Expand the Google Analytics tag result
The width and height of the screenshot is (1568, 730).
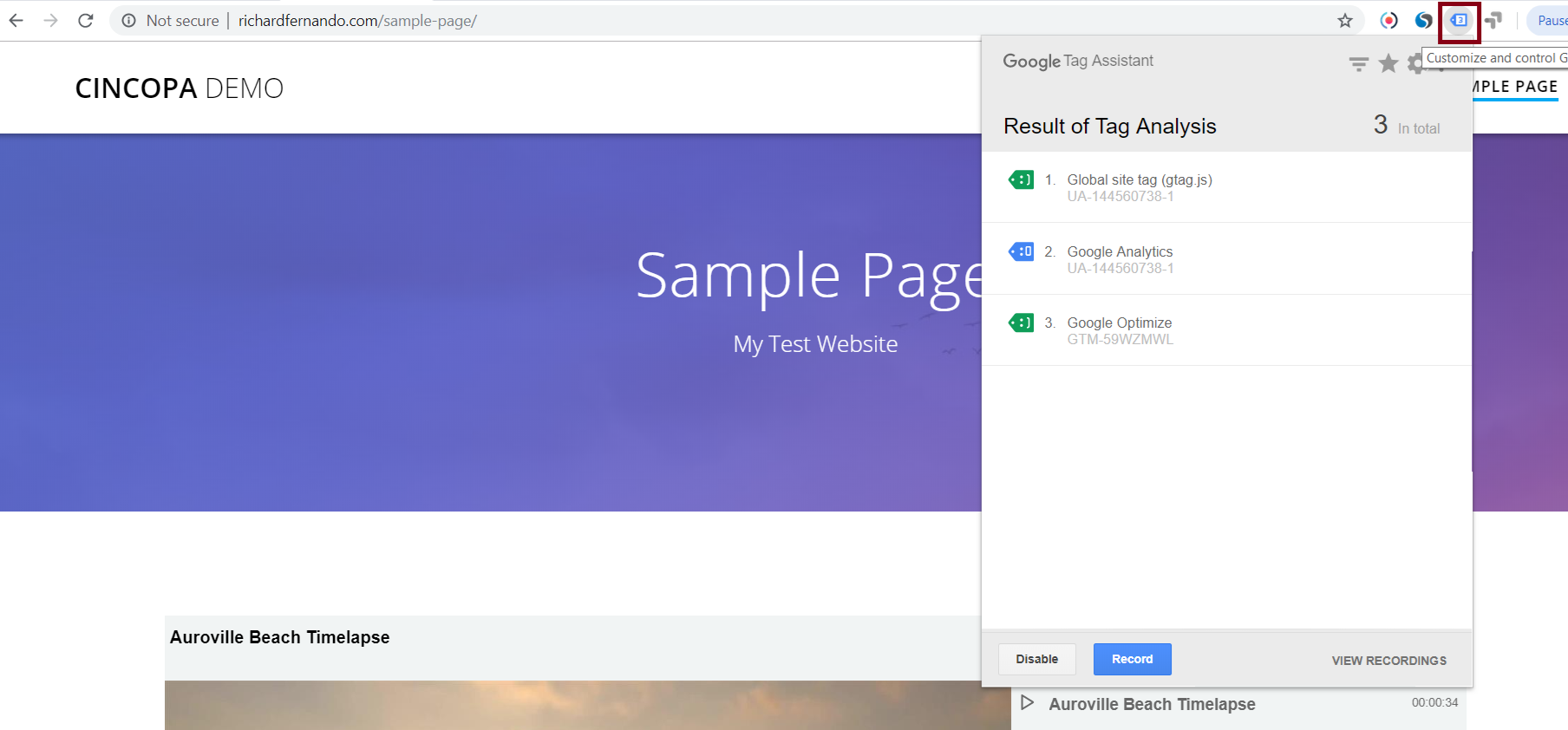1119,259
